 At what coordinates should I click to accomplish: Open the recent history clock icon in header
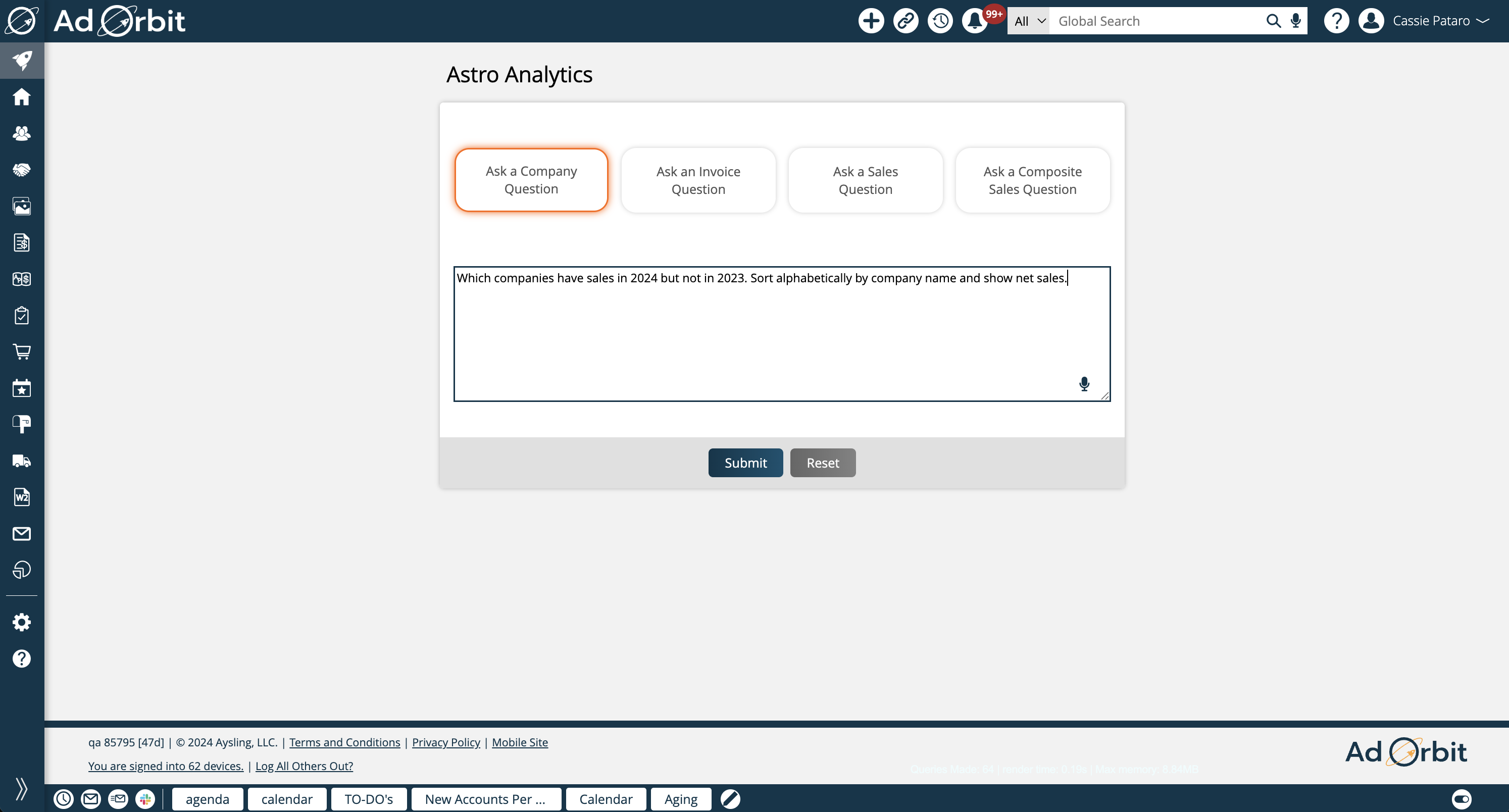click(940, 21)
